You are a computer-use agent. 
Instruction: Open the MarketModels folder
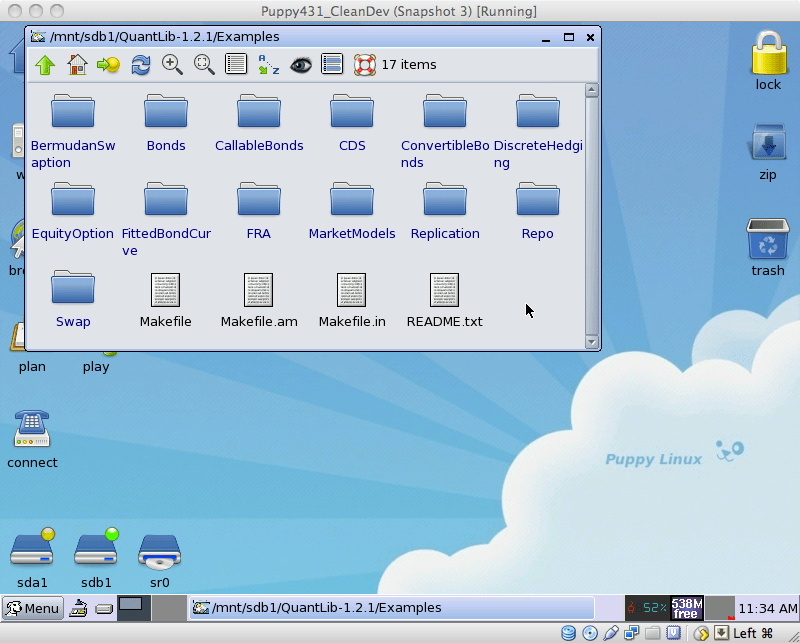click(352, 199)
